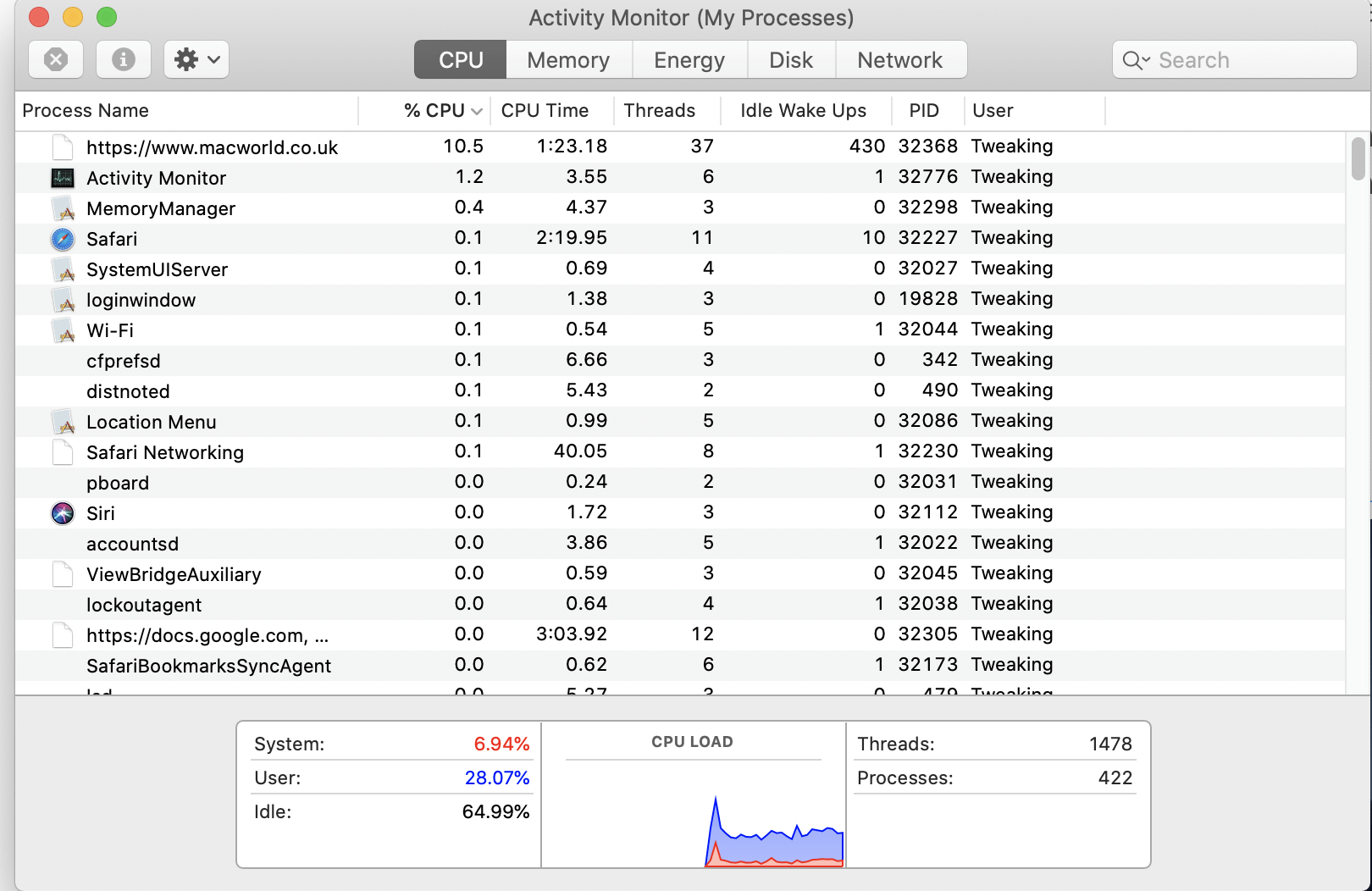Select the Disk tab
The width and height of the screenshot is (1372, 891).
pos(790,59)
